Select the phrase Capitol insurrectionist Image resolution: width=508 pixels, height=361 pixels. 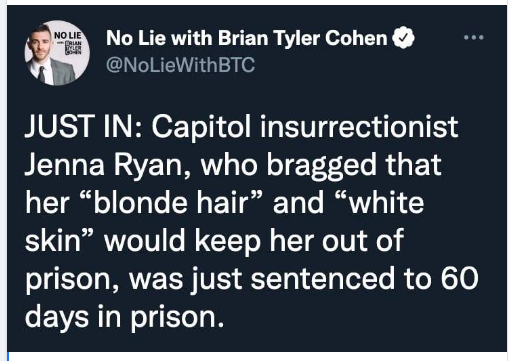305,128
